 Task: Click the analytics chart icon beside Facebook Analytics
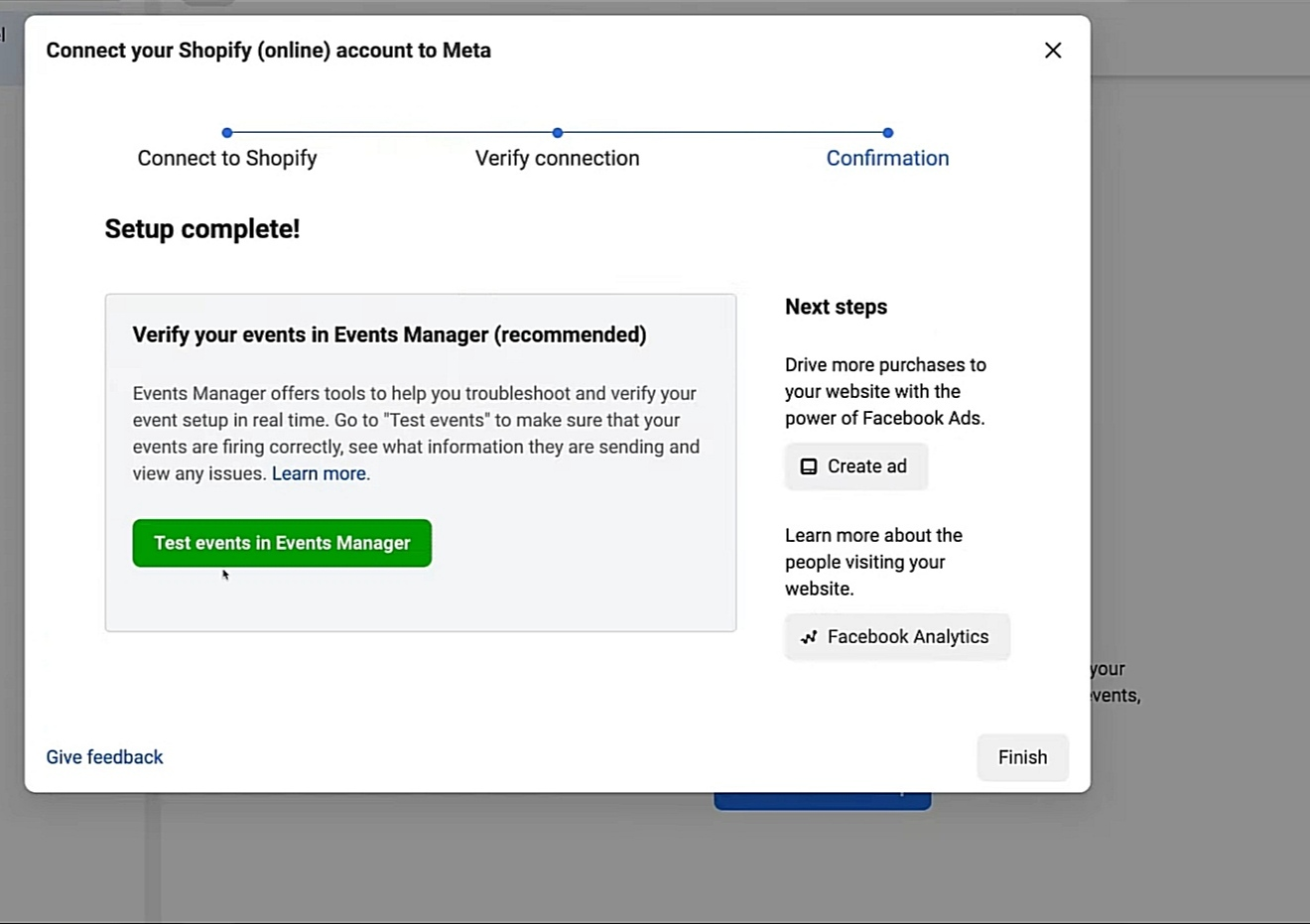(809, 637)
